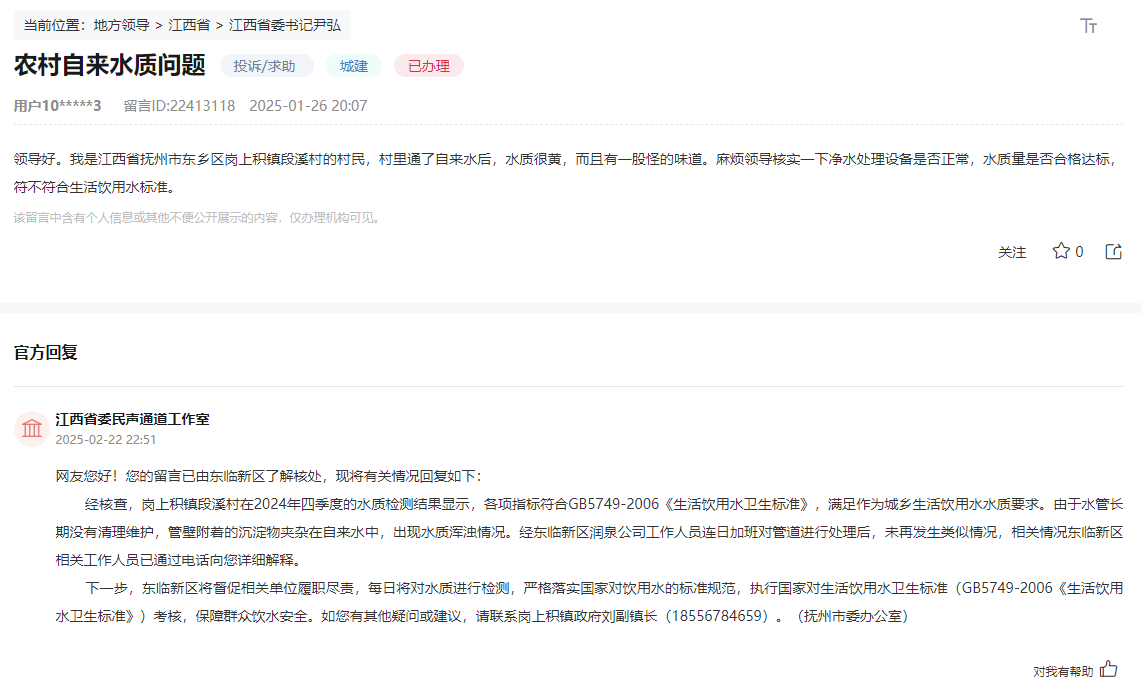Viewport: 1142px width, 698px height.
Task: Star this message to favorite it
Action: (x=1061, y=252)
